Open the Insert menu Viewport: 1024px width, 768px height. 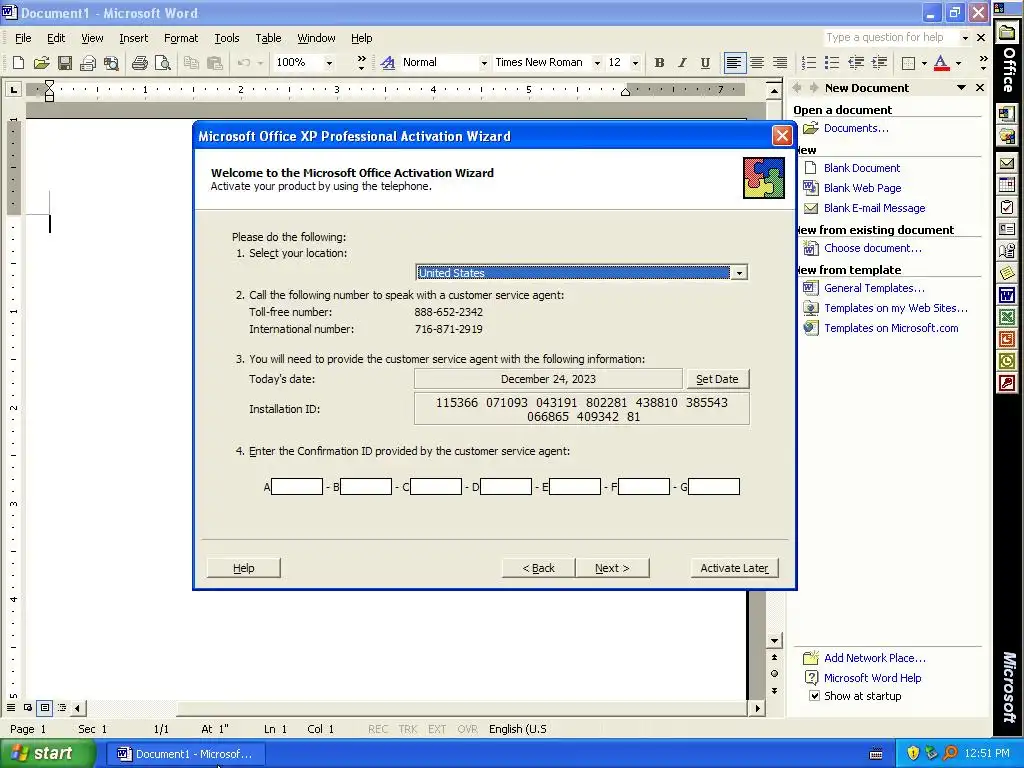(x=133, y=38)
